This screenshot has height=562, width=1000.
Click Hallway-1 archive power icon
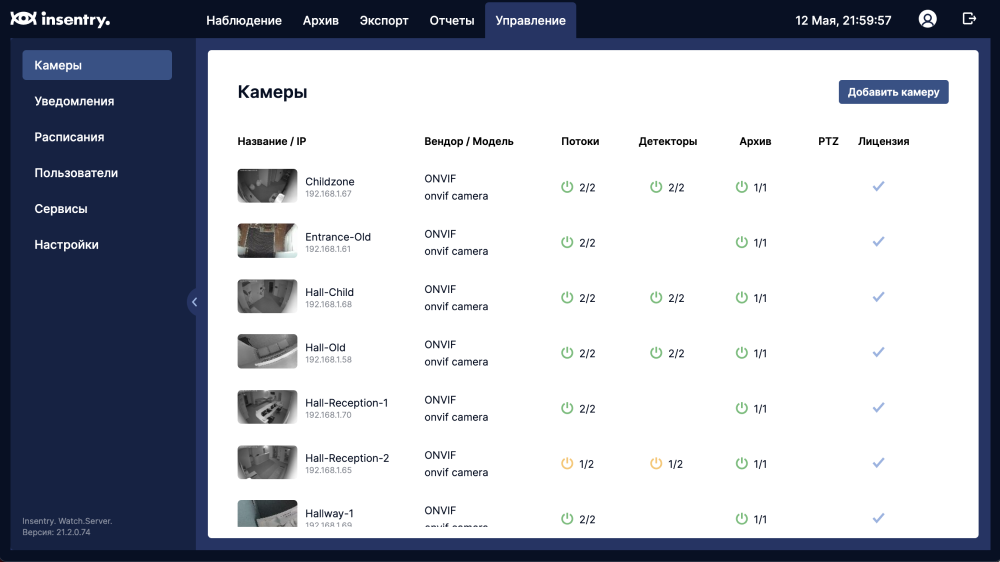pyautogui.click(x=741, y=519)
